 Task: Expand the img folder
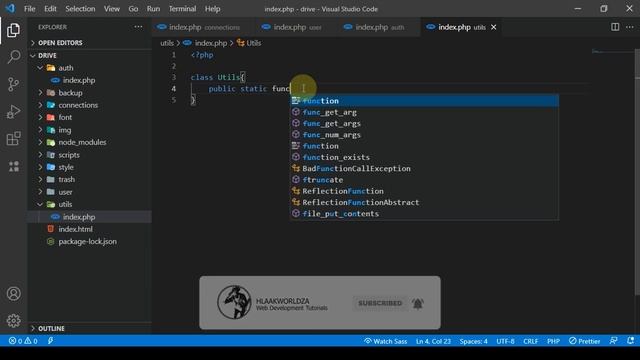(64, 130)
